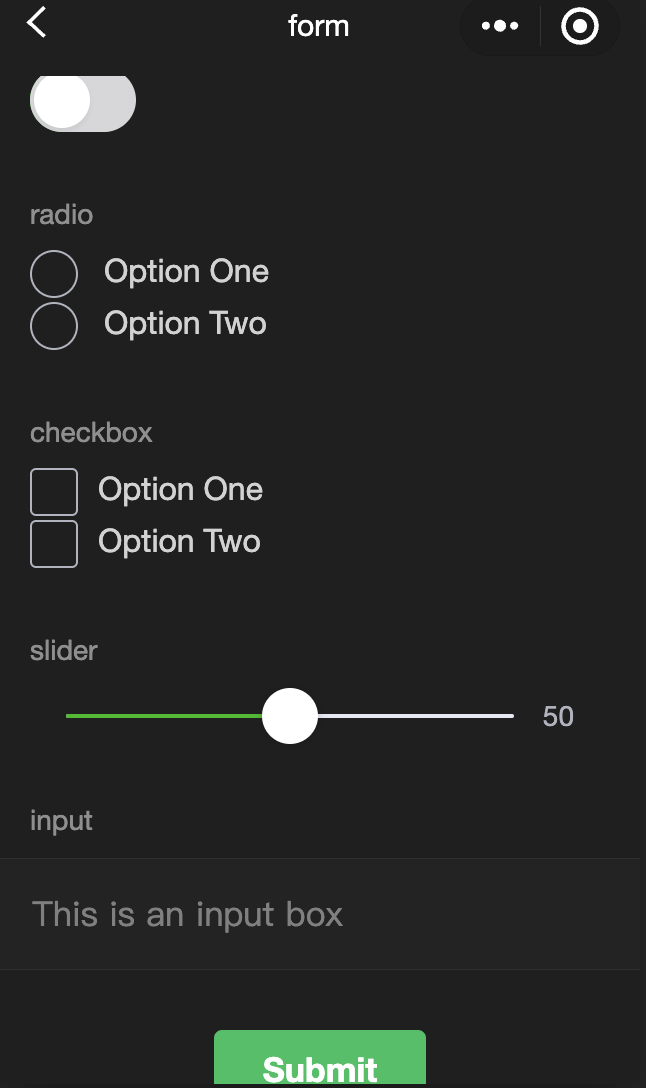Image resolution: width=646 pixels, height=1088 pixels.
Task: Click the green filled part of slider
Action: click(x=165, y=716)
